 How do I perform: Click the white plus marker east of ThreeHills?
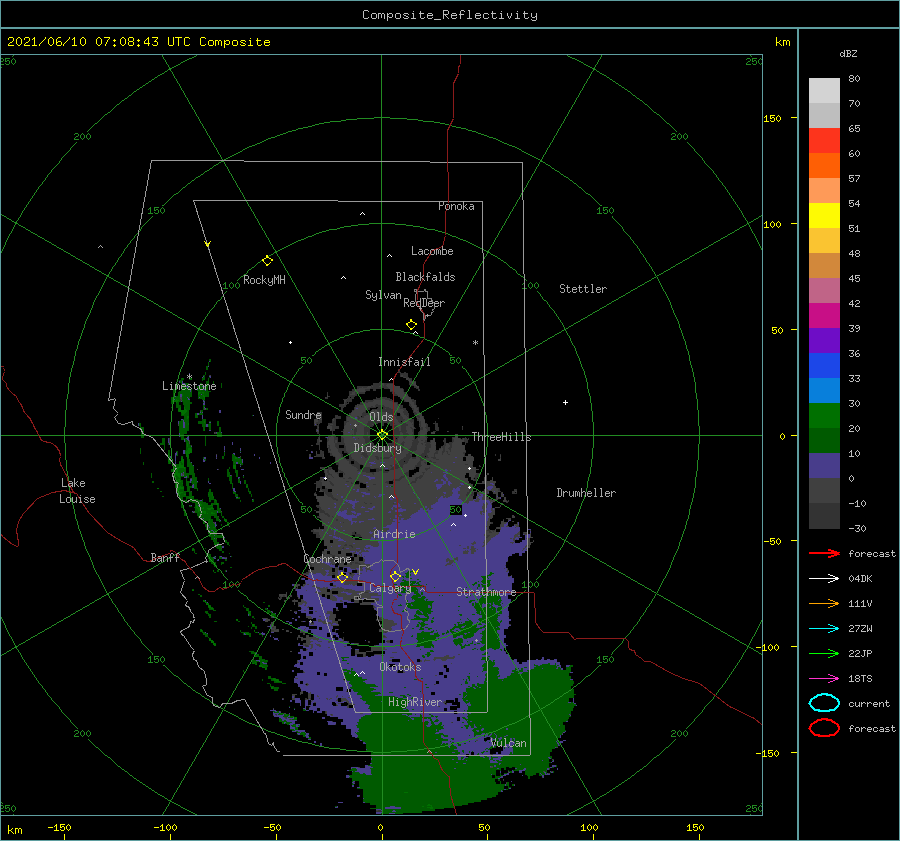(x=565, y=402)
